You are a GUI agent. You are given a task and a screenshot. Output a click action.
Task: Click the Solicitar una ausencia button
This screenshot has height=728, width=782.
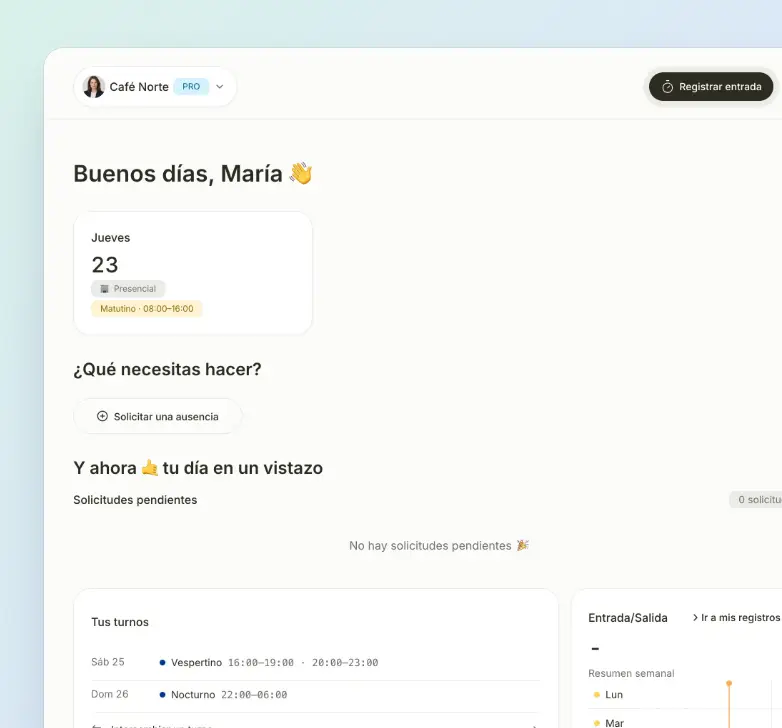pos(158,416)
